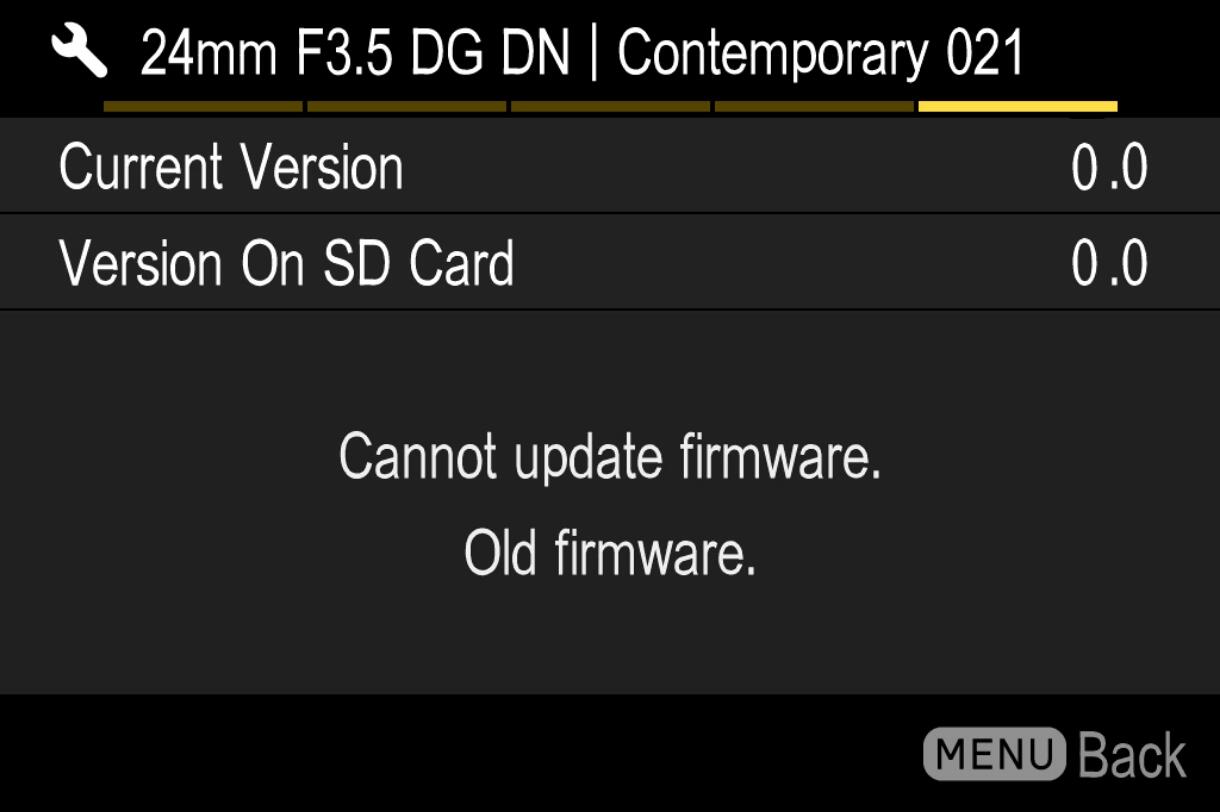The height and width of the screenshot is (812, 1220).
Task: Open the Current Version row
Action: pos(610,166)
